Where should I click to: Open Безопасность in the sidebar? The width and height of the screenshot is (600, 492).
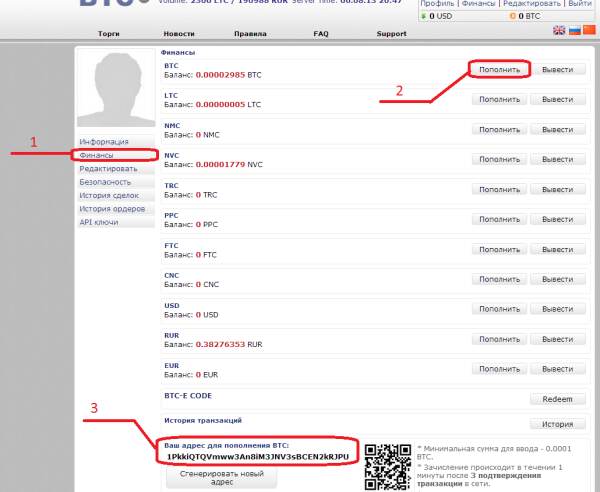pos(105,182)
